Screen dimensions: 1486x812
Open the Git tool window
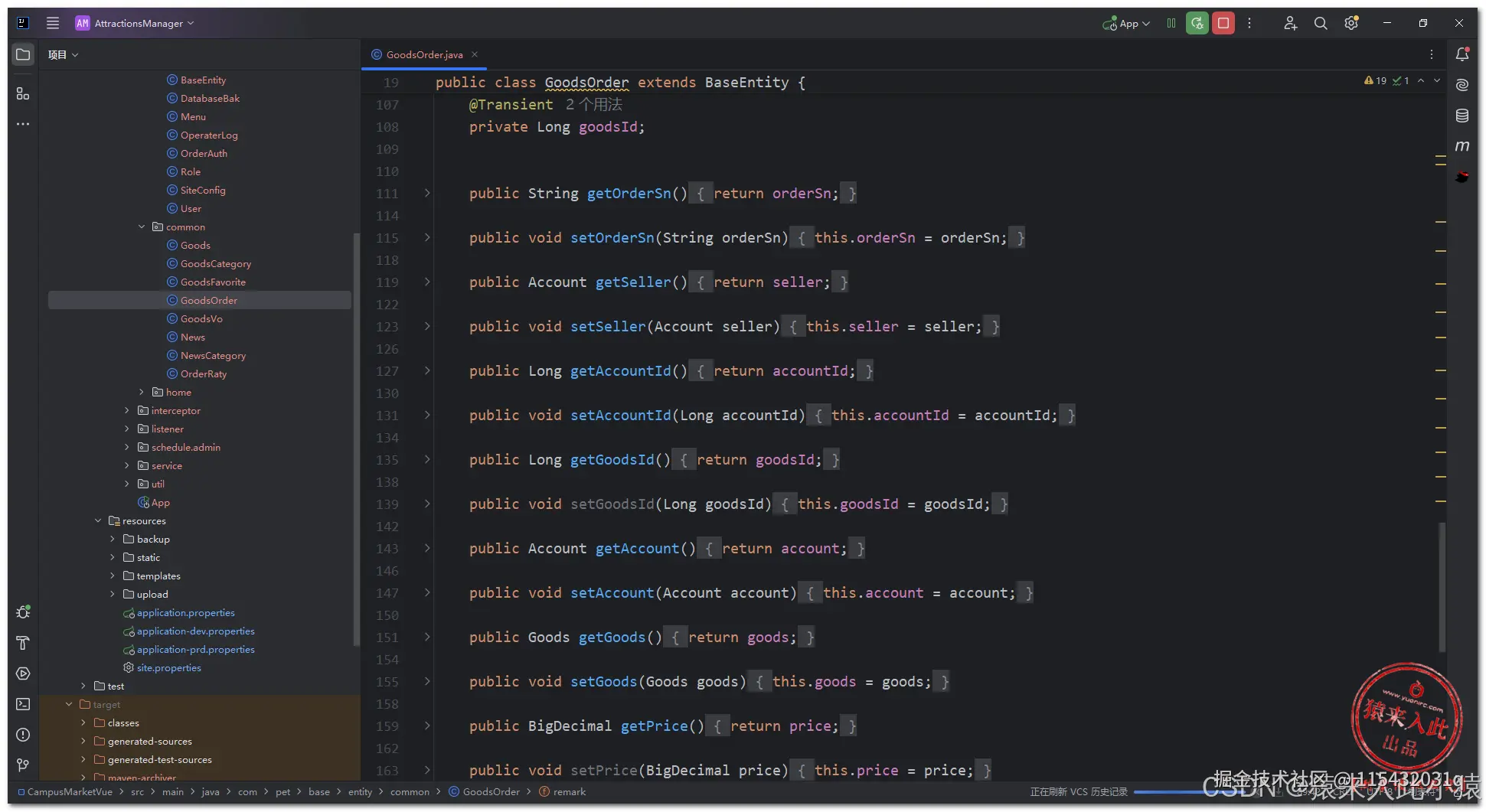coord(23,765)
